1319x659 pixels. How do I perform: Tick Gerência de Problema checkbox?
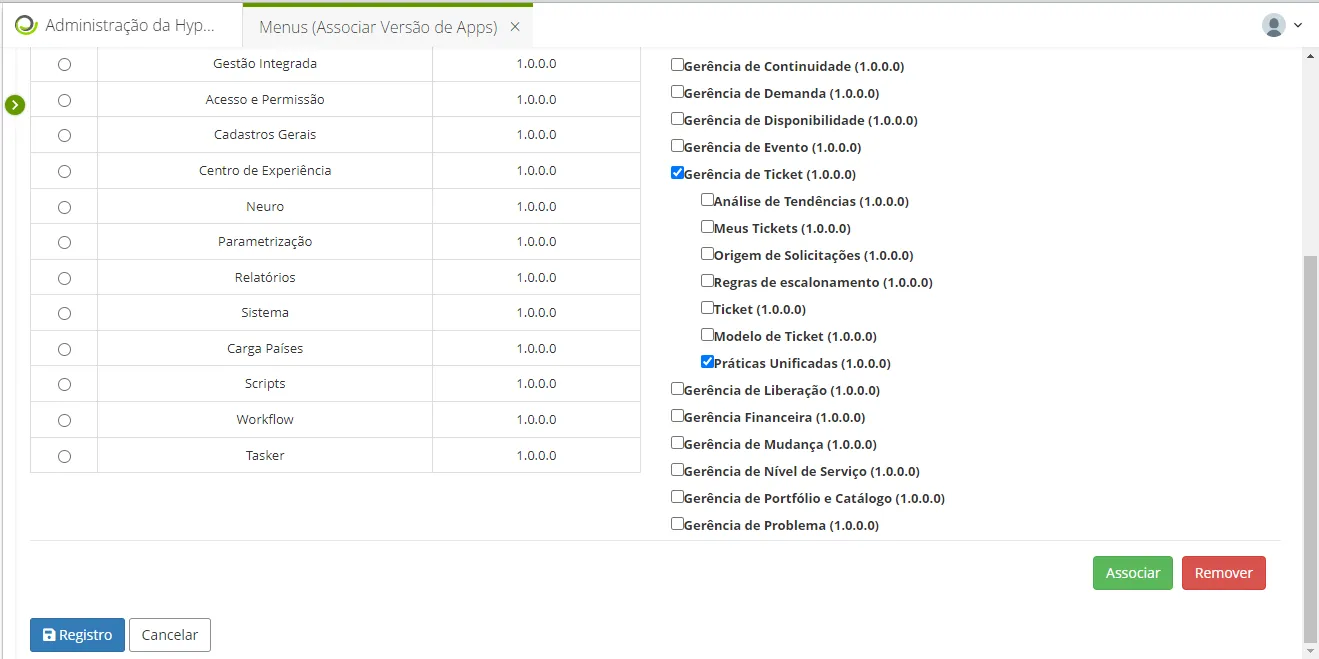pyautogui.click(x=677, y=524)
